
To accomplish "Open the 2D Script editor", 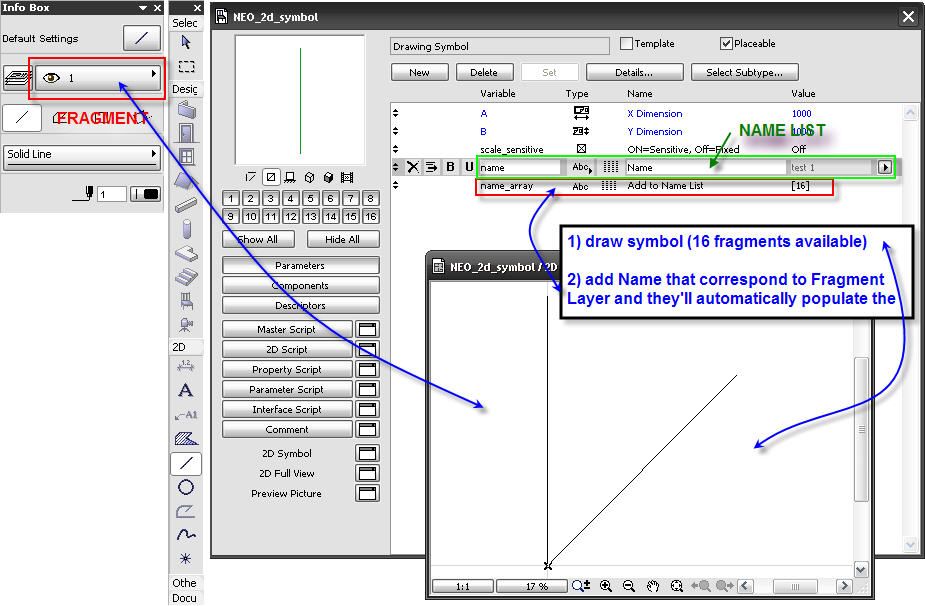I will (x=287, y=349).
